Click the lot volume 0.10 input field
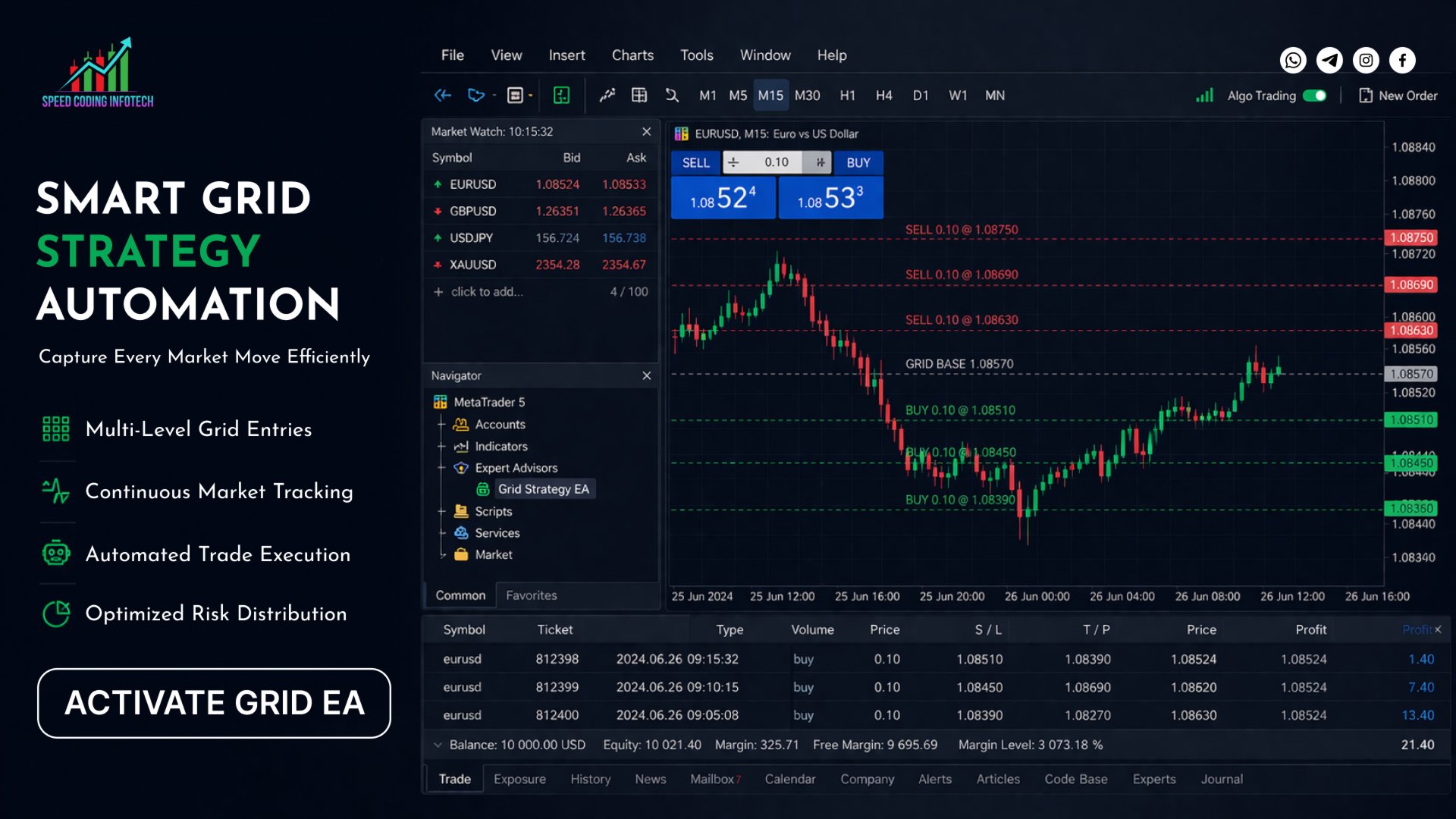 tap(777, 162)
